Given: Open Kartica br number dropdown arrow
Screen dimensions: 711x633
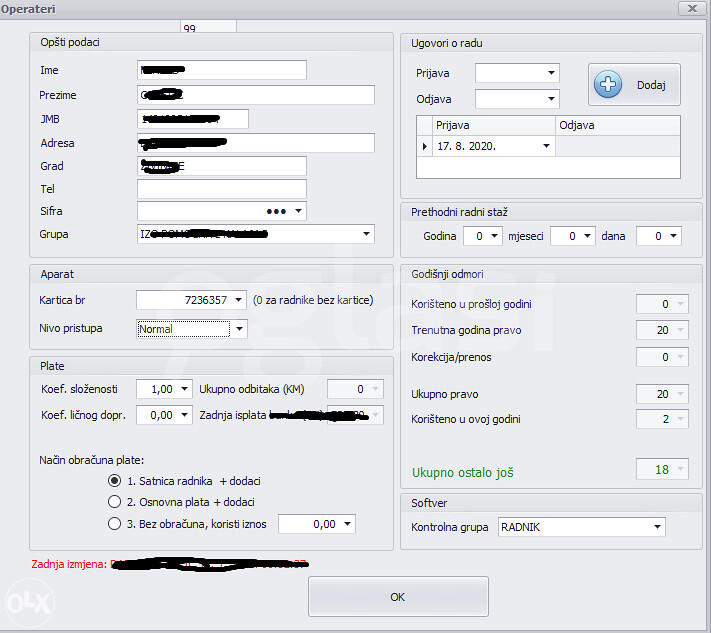Looking at the screenshot, I should [238, 300].
